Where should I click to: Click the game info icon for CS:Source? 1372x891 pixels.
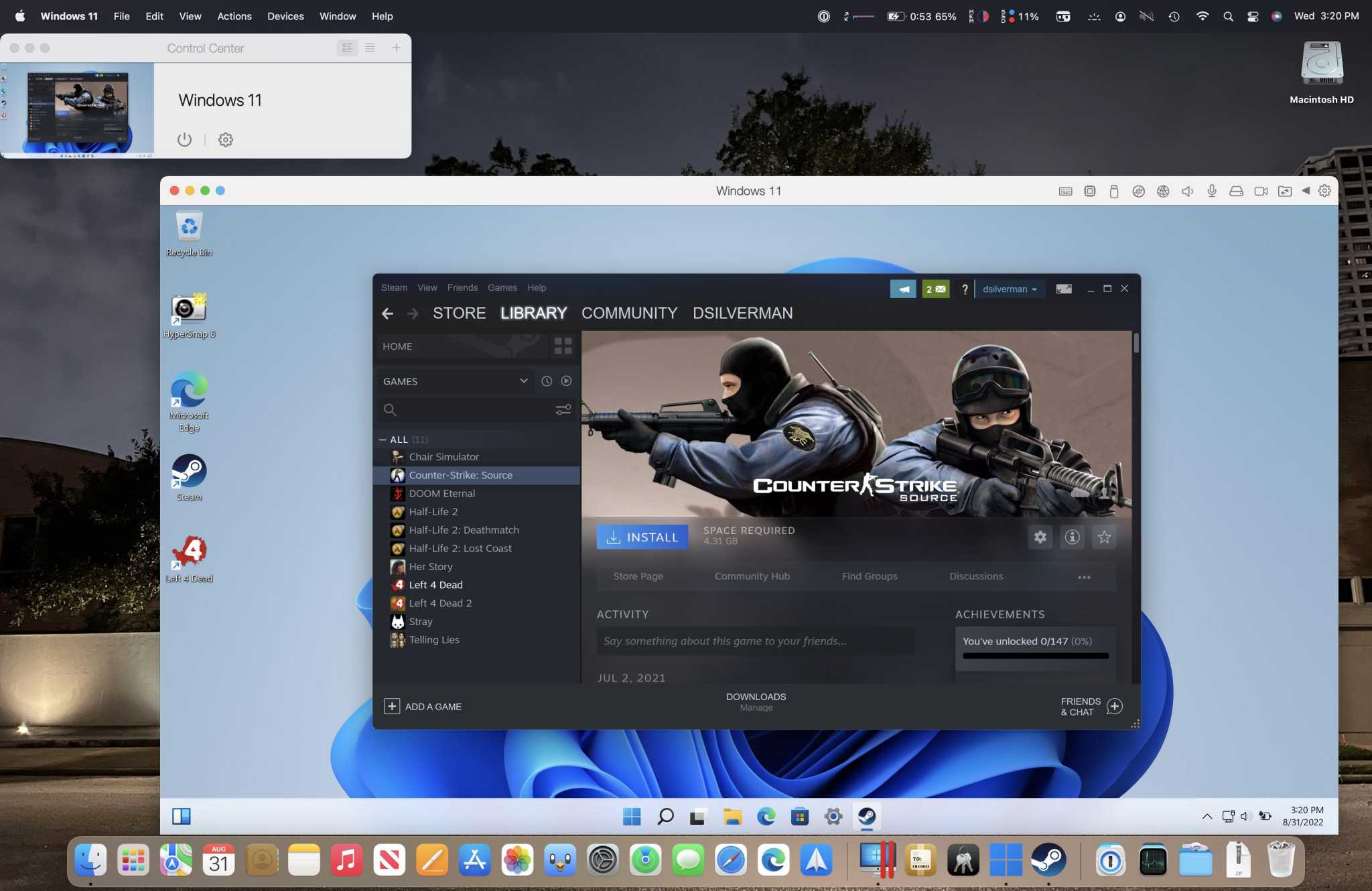(1072, 537)
